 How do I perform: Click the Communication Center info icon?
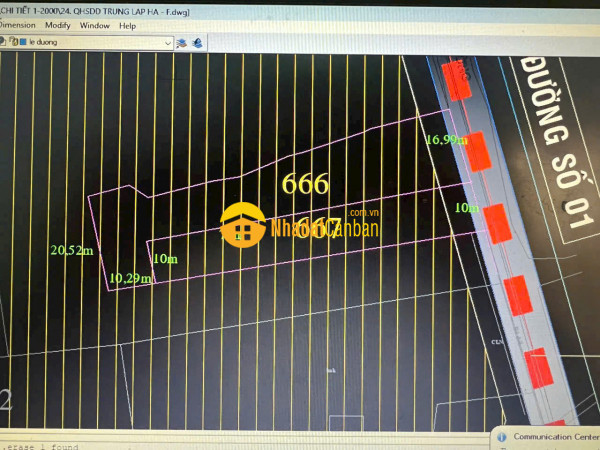click(501, 437)
